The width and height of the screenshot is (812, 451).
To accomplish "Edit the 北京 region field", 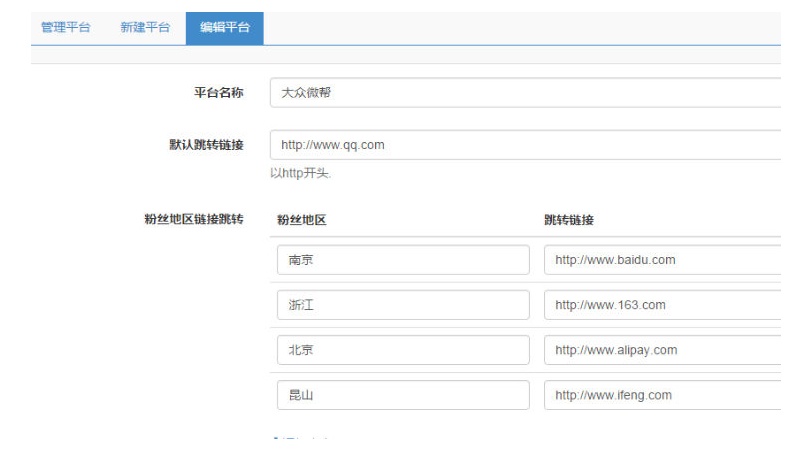I will (x=403, y=350).
